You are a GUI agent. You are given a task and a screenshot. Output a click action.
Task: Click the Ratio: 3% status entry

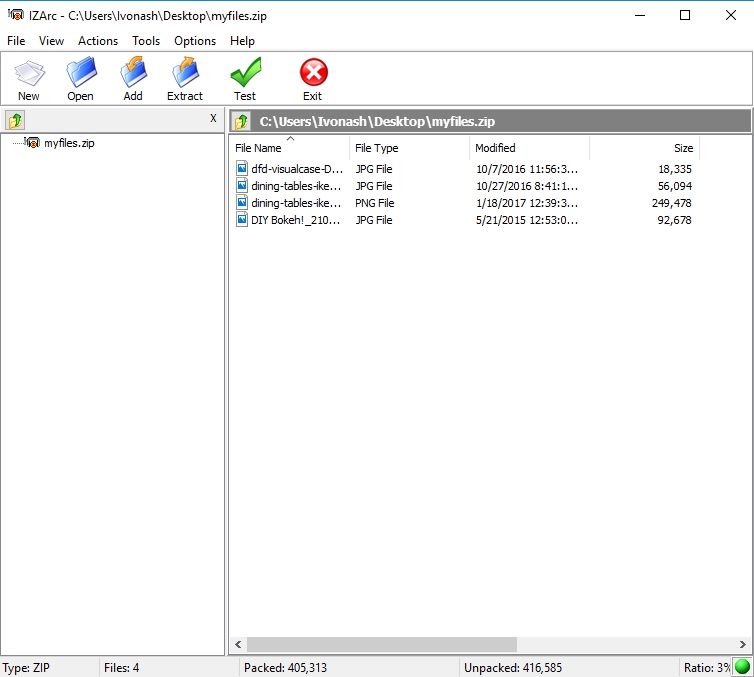707,667
